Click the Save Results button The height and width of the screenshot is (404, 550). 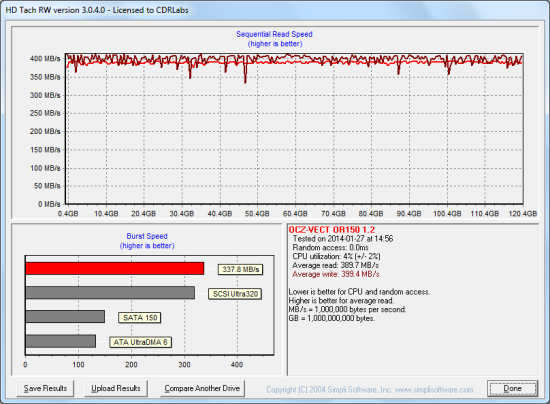coord(45,388)
